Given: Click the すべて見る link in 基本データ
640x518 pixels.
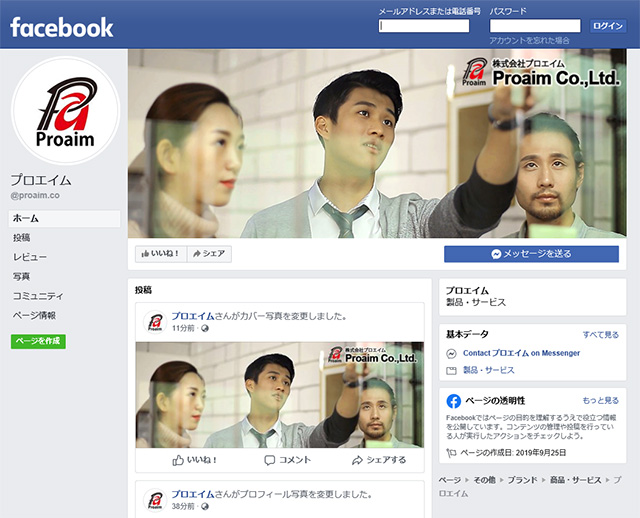Looking at the screenshot, I should click(x=600, y=335).
